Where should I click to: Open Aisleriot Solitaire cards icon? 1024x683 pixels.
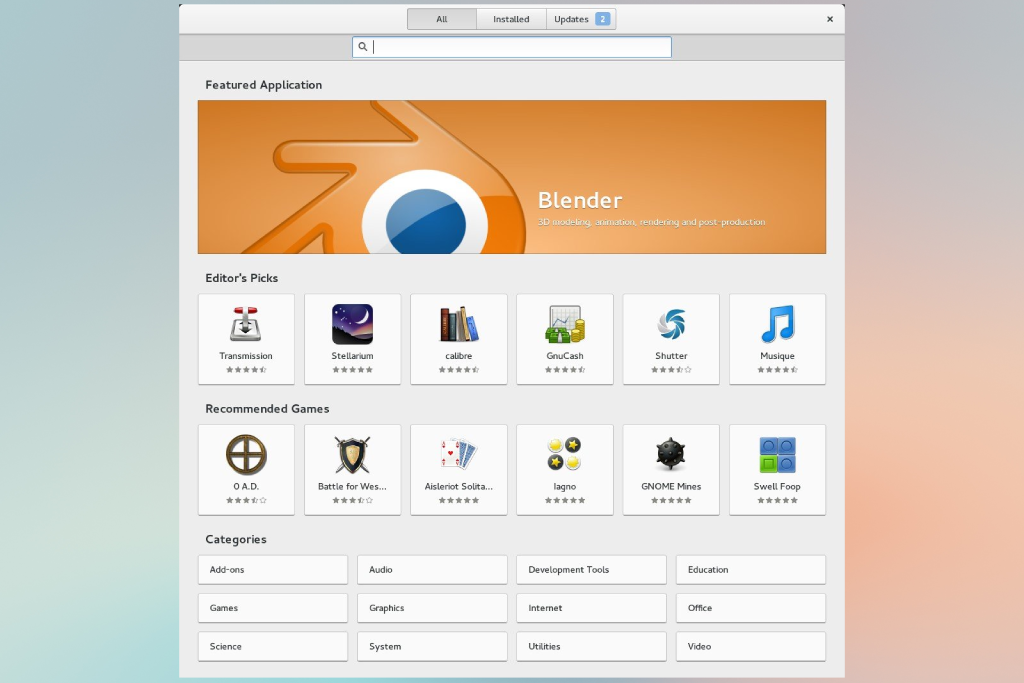[458, 455]
